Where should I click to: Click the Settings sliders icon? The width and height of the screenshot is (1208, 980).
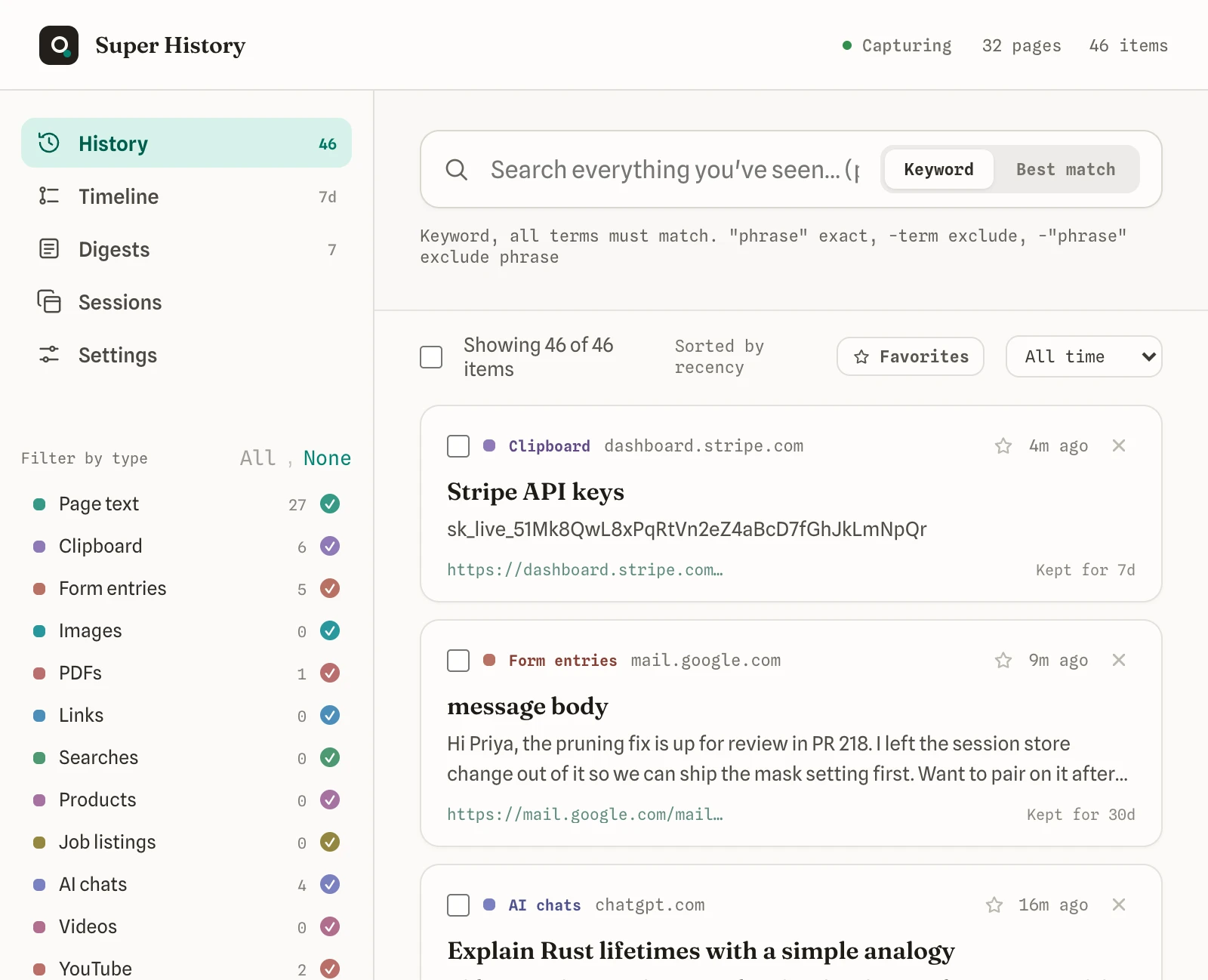tap(49, 354)
